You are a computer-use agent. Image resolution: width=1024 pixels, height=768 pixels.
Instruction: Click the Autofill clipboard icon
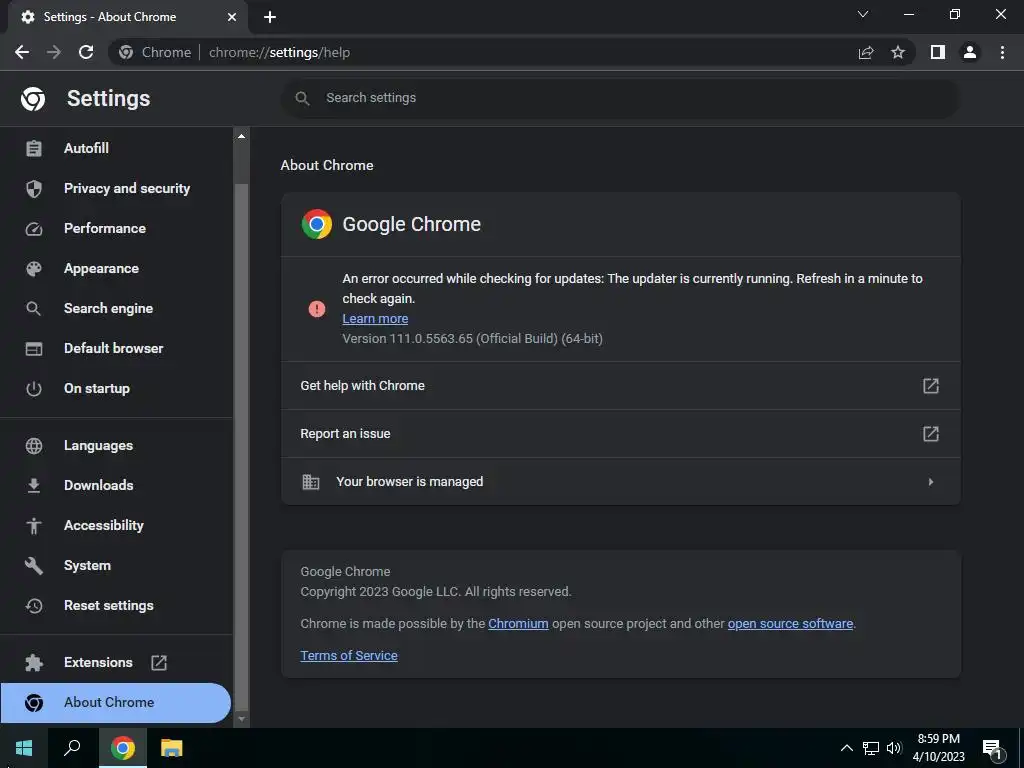[x=33, y=149]
